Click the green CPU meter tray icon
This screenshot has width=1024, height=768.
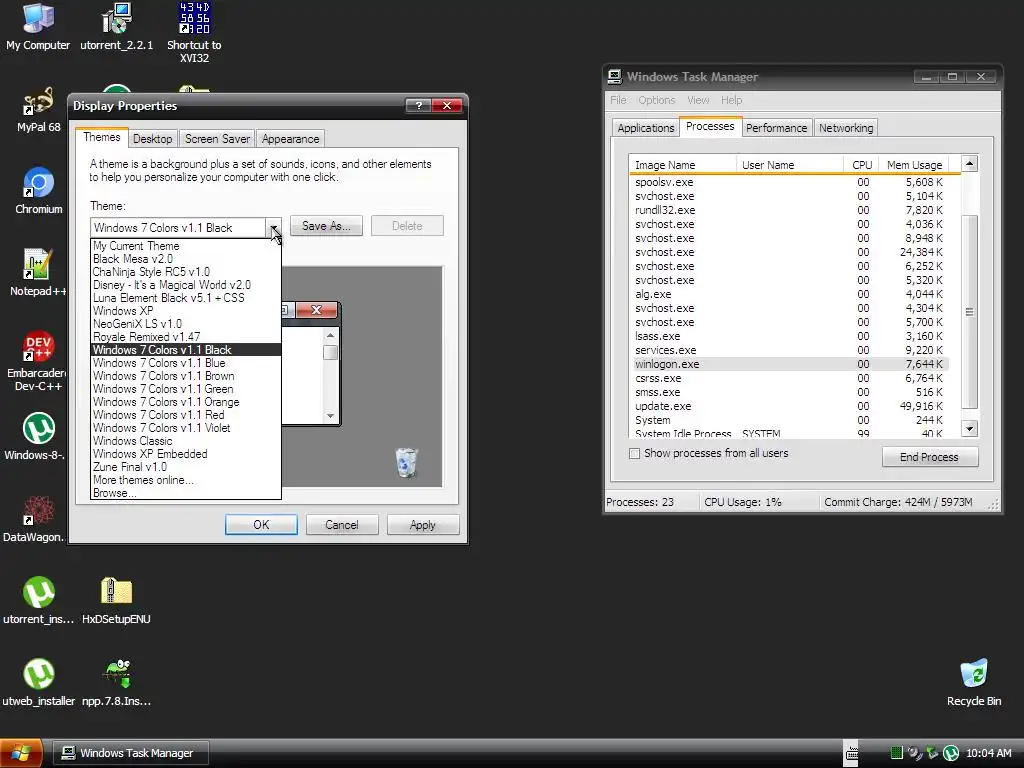tap(897, 753)
